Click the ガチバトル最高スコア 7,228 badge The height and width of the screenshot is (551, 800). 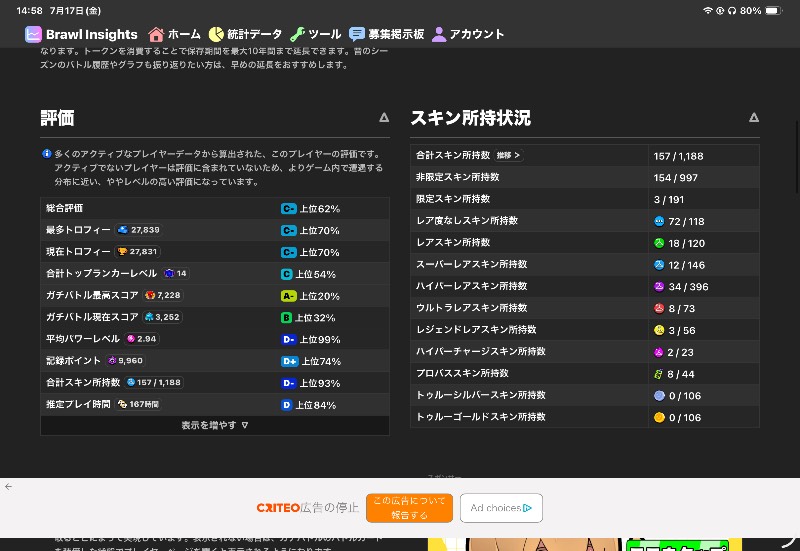coord(163,295)
